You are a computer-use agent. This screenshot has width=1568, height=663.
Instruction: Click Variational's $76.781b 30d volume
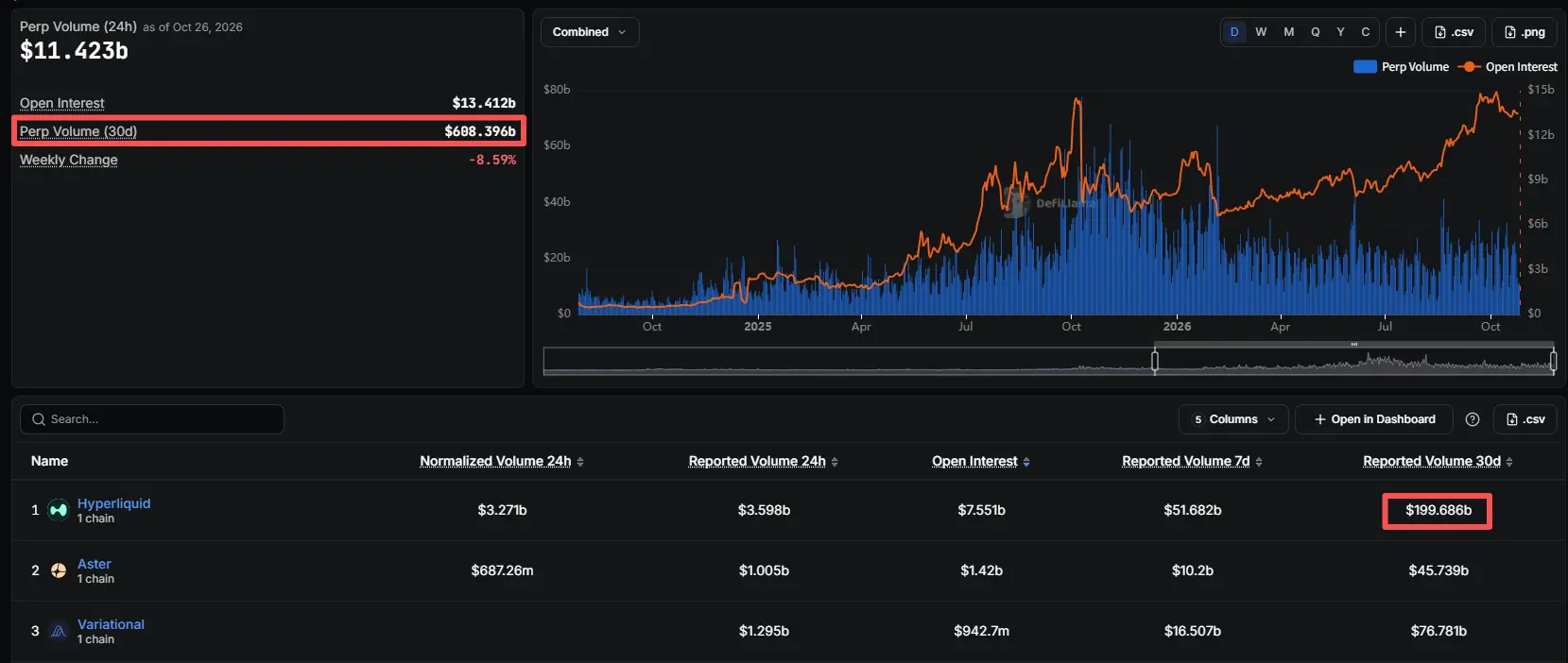click(1439, 631)
